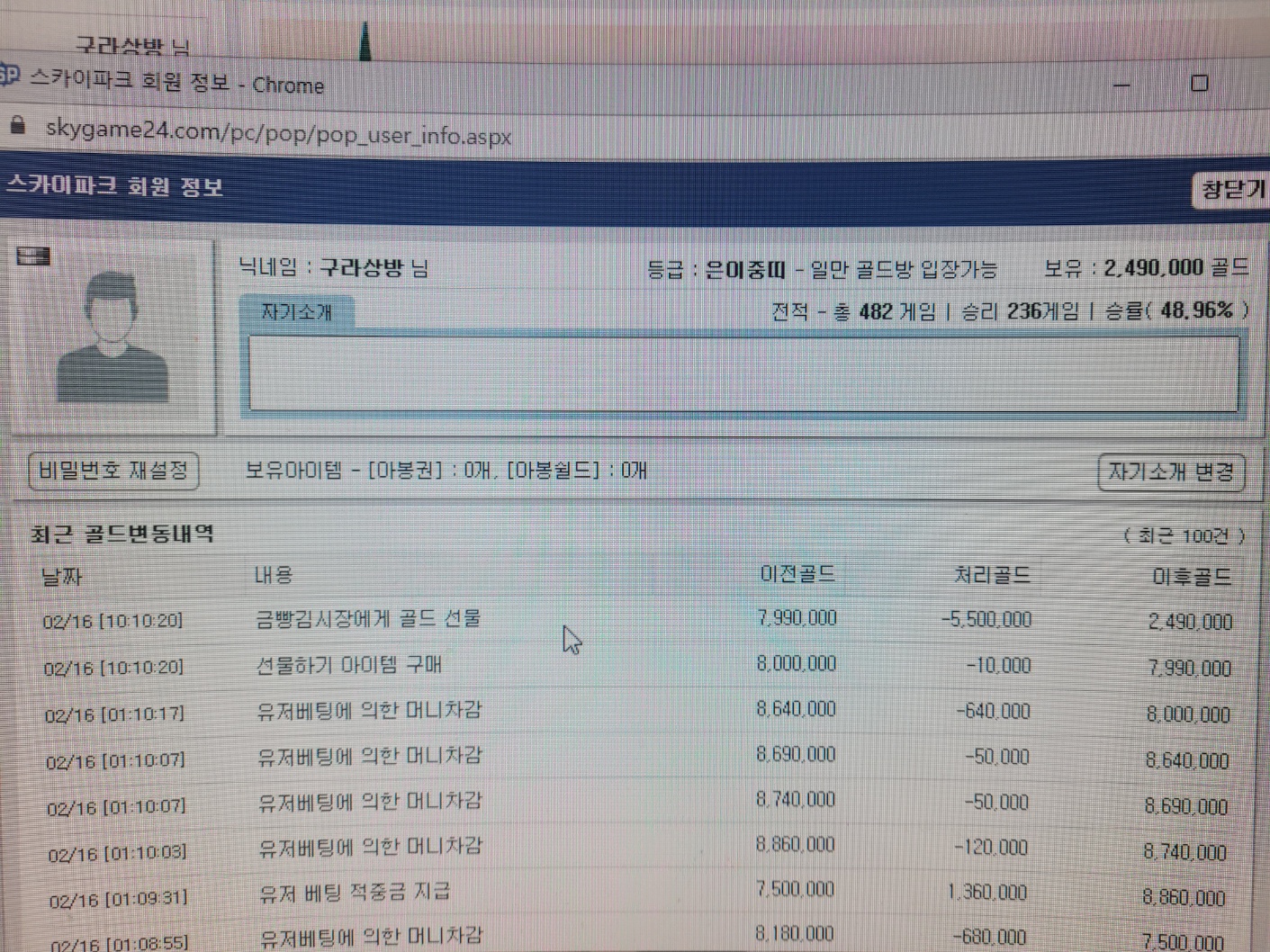Image resolution: width=1270 pixels, height=952 pixels.
Task: Click the -120,000 processed gold value
Action: click(x=990, y=848)
